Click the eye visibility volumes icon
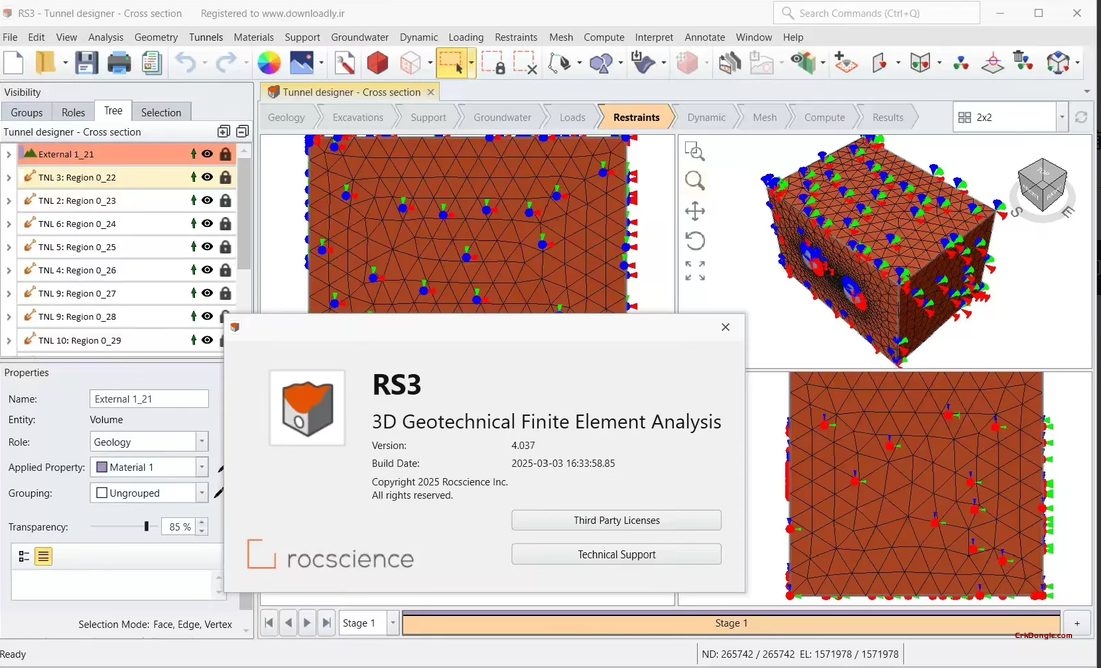The height and width of the screenshot is (668, 1101). click(x=803, y=63)
